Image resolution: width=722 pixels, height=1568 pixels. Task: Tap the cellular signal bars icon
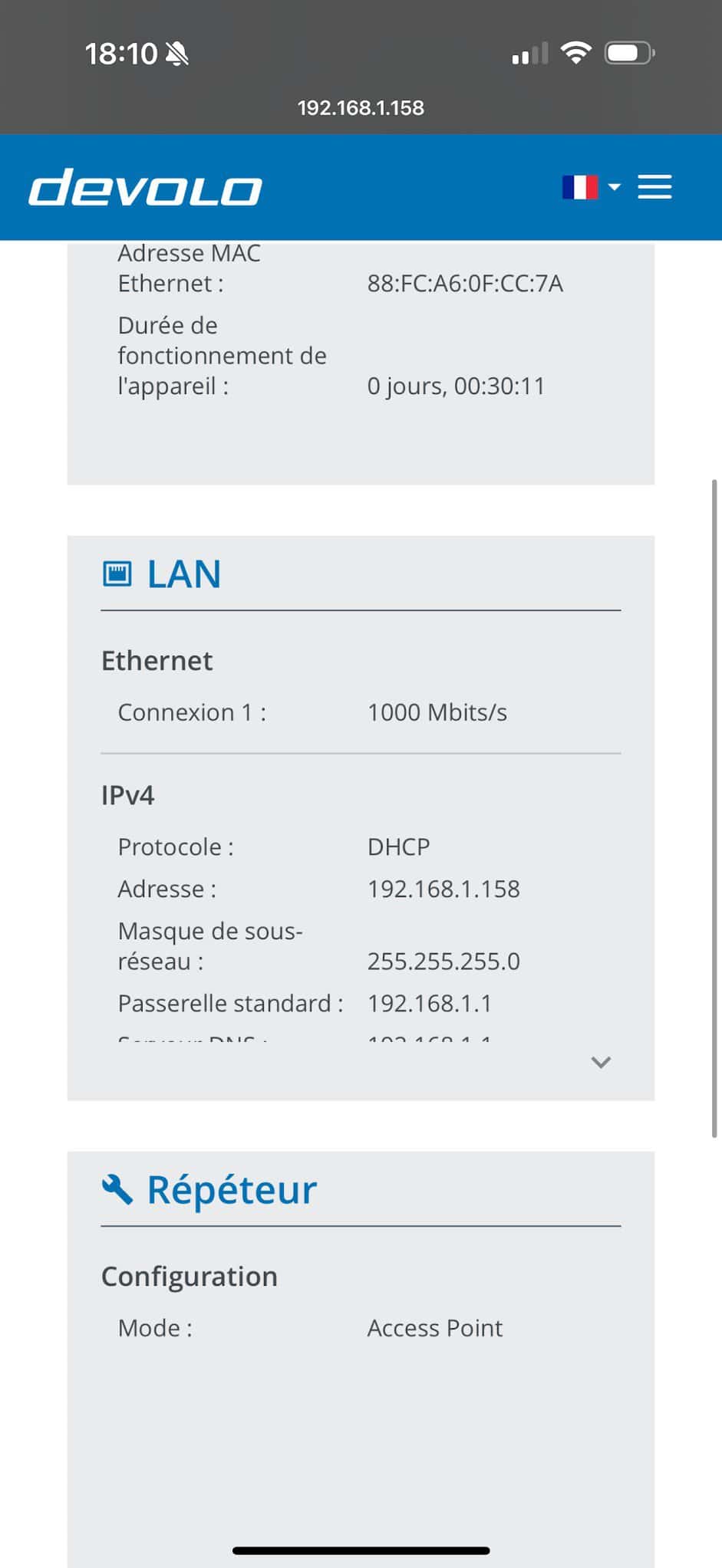tap(529, 54)
